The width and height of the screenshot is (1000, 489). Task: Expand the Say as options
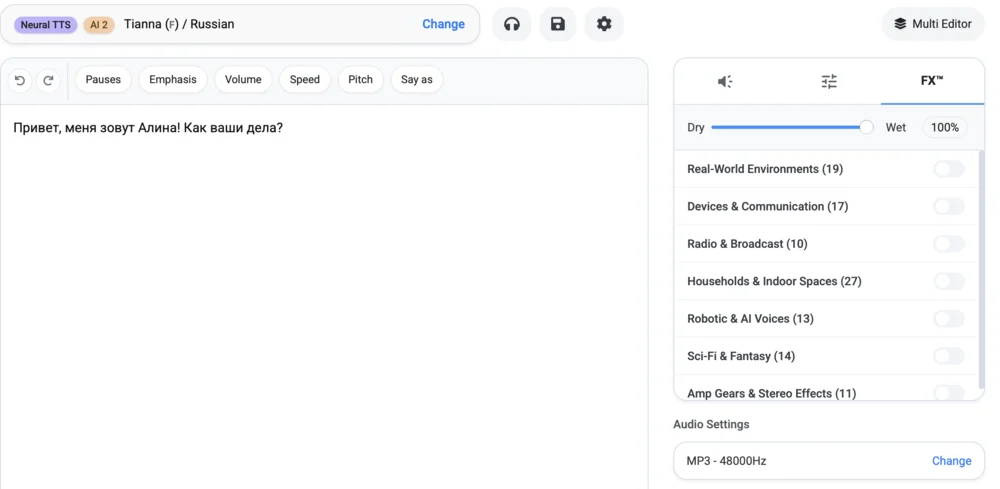click(417, 80)
